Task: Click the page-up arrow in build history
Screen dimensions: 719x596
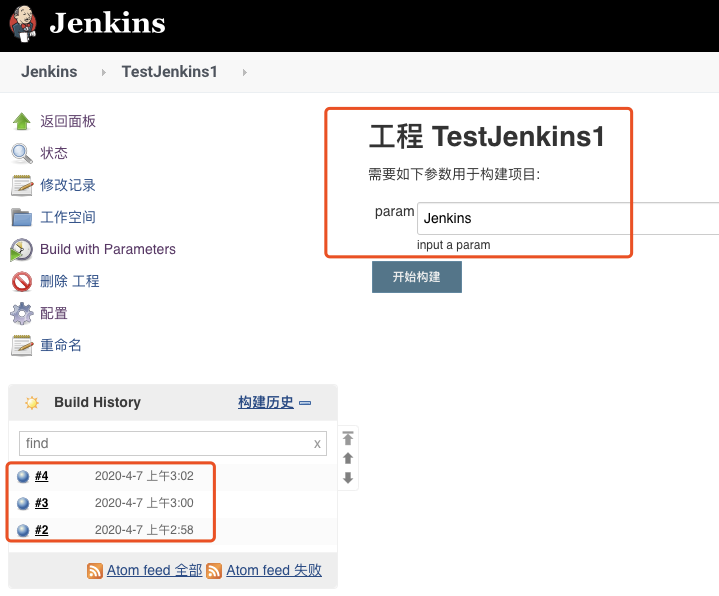Action: point(348,458)
